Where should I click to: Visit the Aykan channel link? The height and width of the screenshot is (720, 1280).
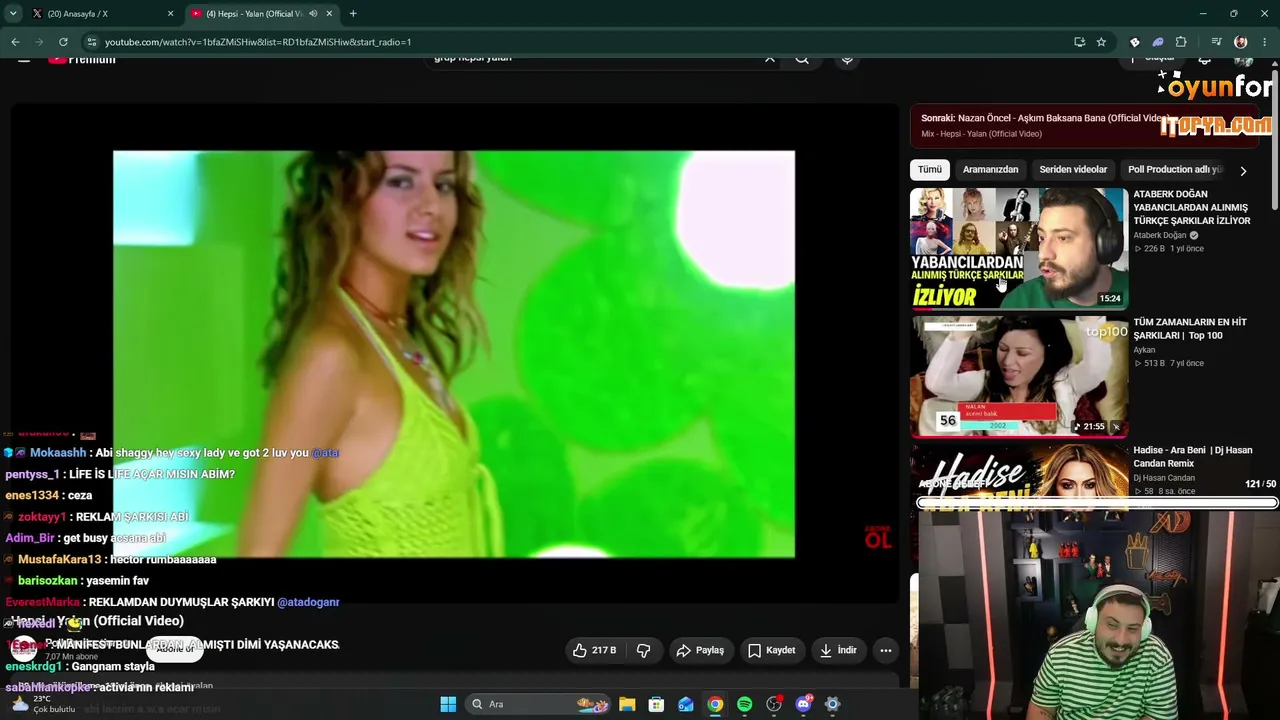[x=1144, y=350]
